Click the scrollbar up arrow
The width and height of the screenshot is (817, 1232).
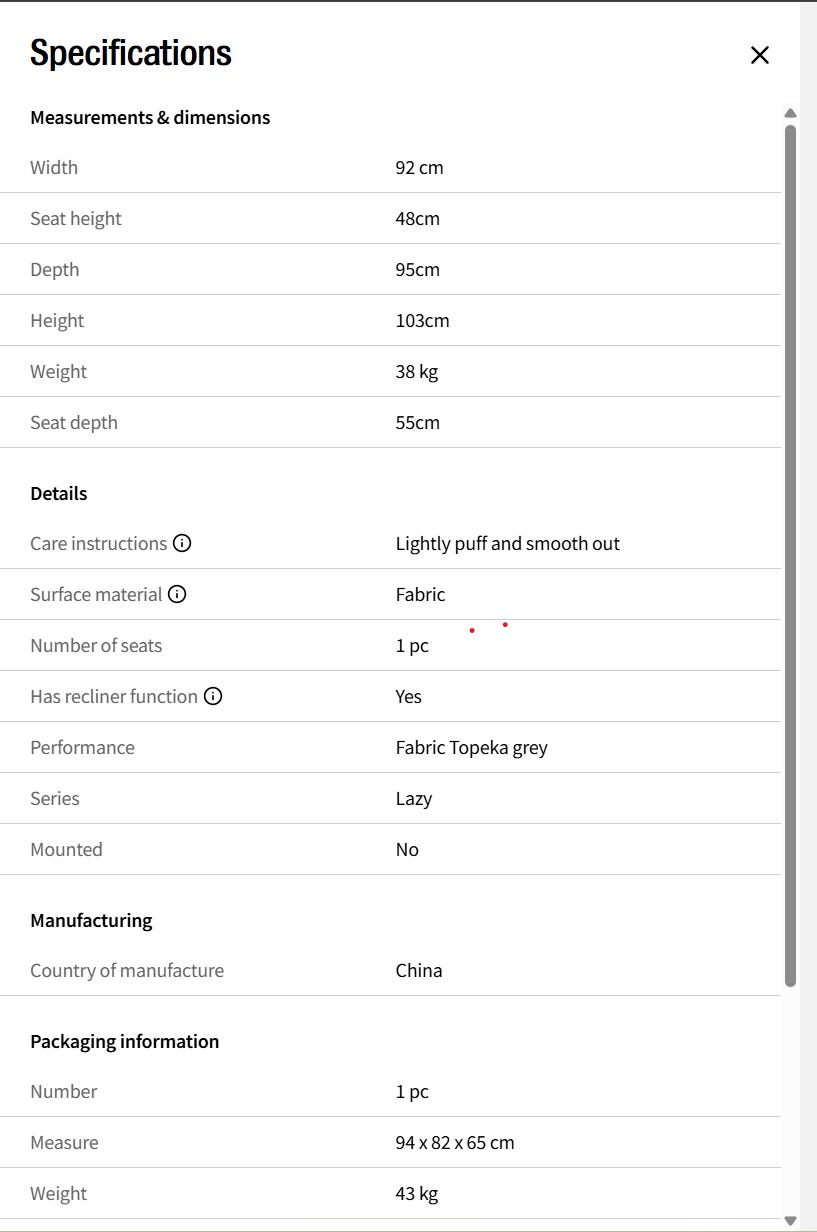tap(790, 113)
